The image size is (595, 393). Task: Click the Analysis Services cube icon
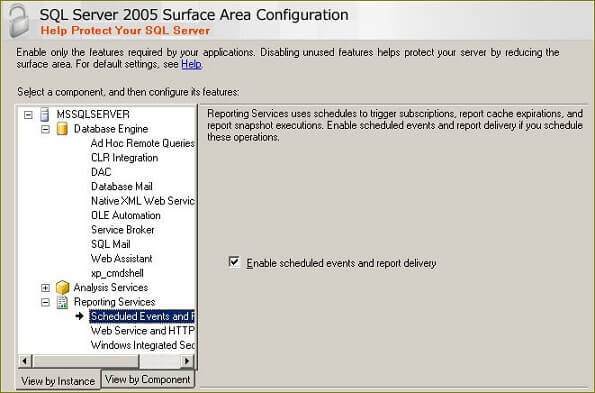click(62, 288)
